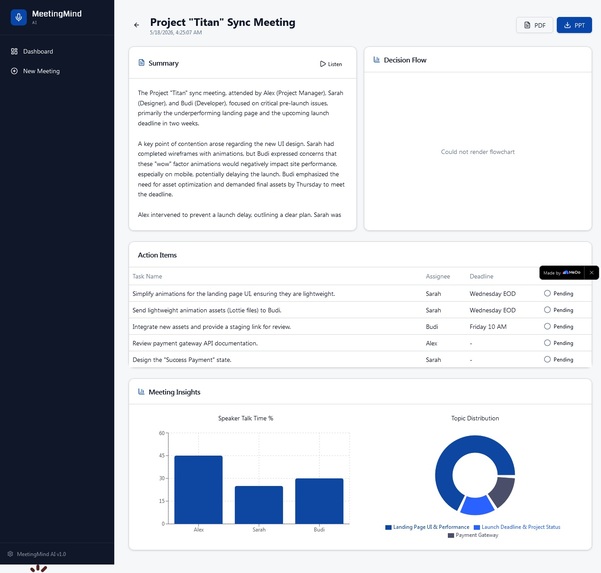Click the MeetingMind AI v1.0 settings gear icon
The width and height of the screenshot is (601, 573).
point(10,554)
